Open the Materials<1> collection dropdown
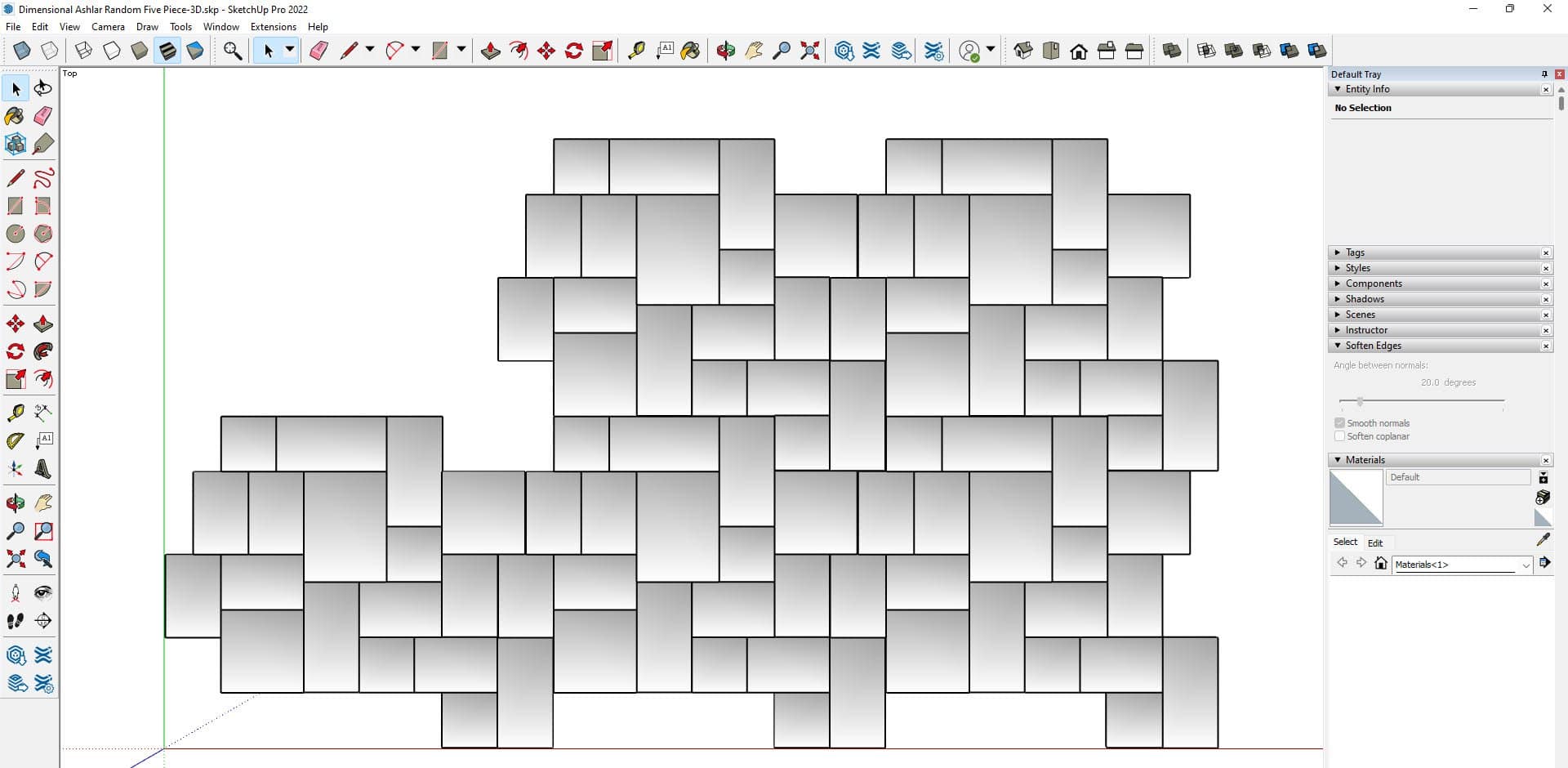The width and height of the screenshot is (1568, 768). [1525, 565]
